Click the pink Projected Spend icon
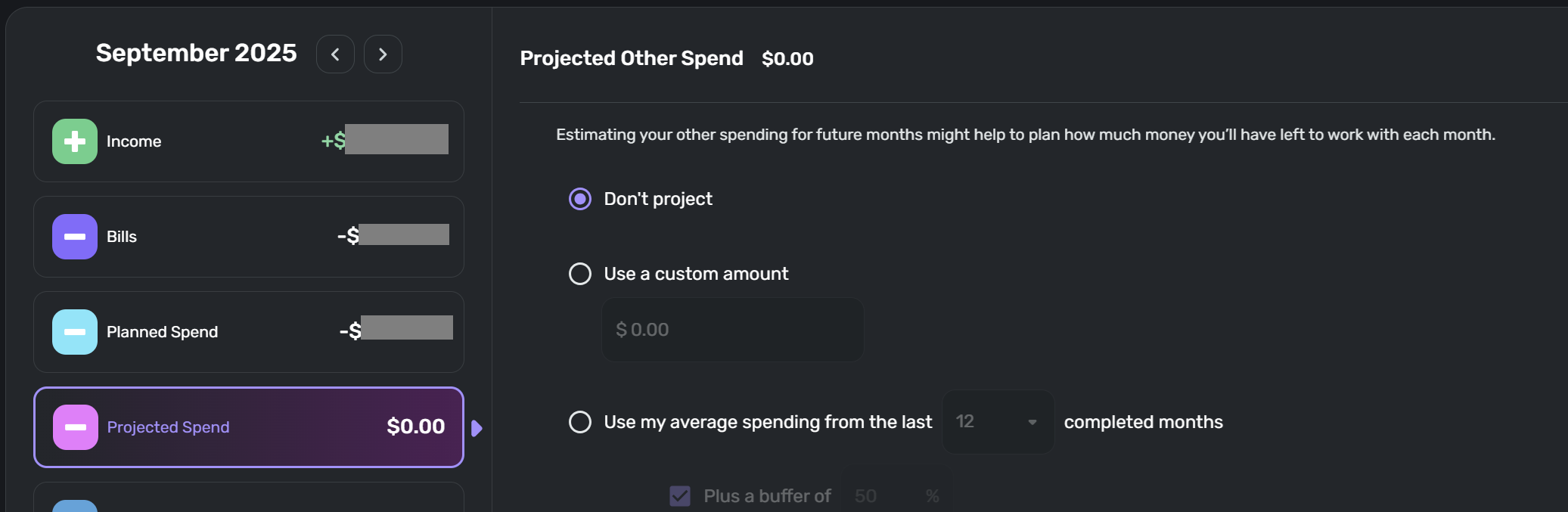 click(x=75, y=427)
